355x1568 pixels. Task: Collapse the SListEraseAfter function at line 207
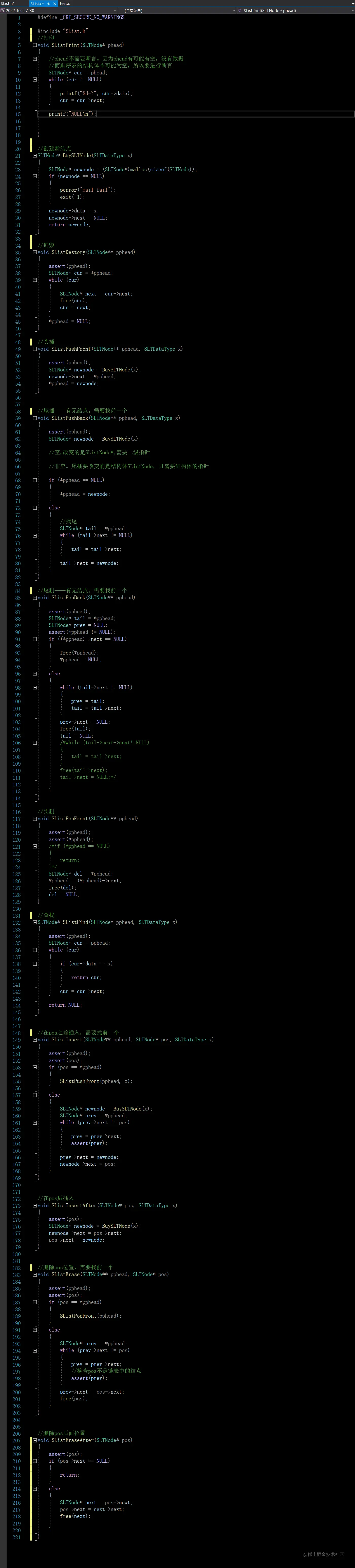(35, 1440)
